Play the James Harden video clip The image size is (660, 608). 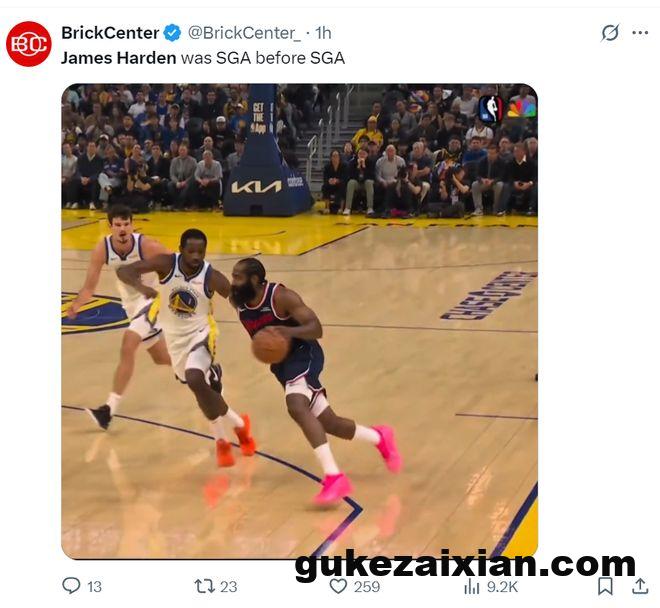pos(299,321)
